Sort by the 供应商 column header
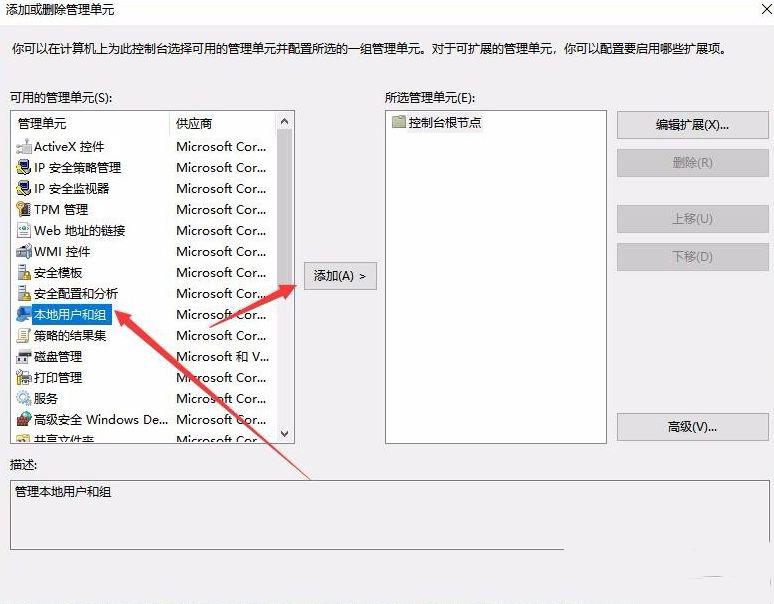Viewport: 774px width, 604px height. tap(220, 123)
